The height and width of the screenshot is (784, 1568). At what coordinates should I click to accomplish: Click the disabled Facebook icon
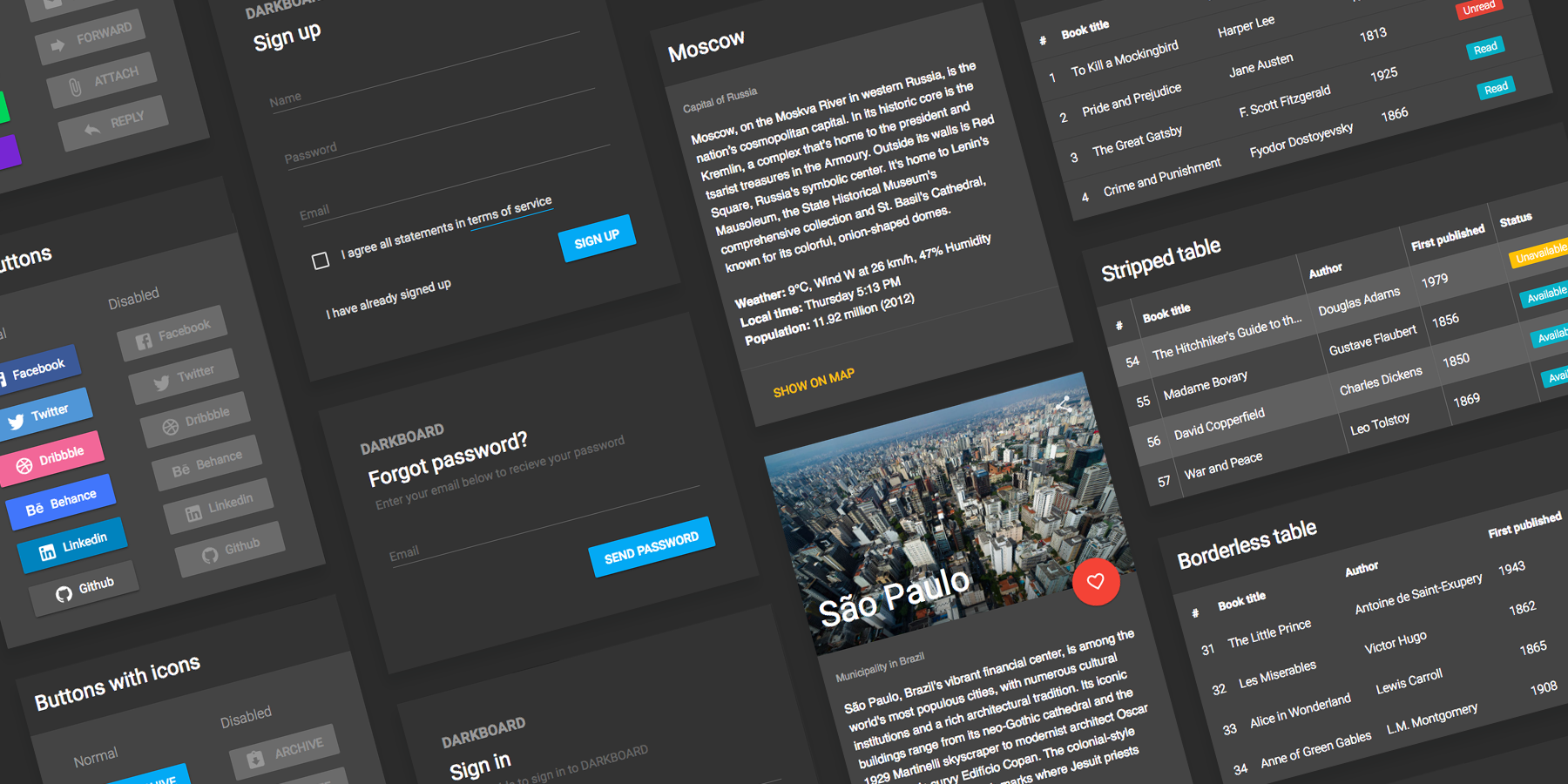click(x=144, y=341)
